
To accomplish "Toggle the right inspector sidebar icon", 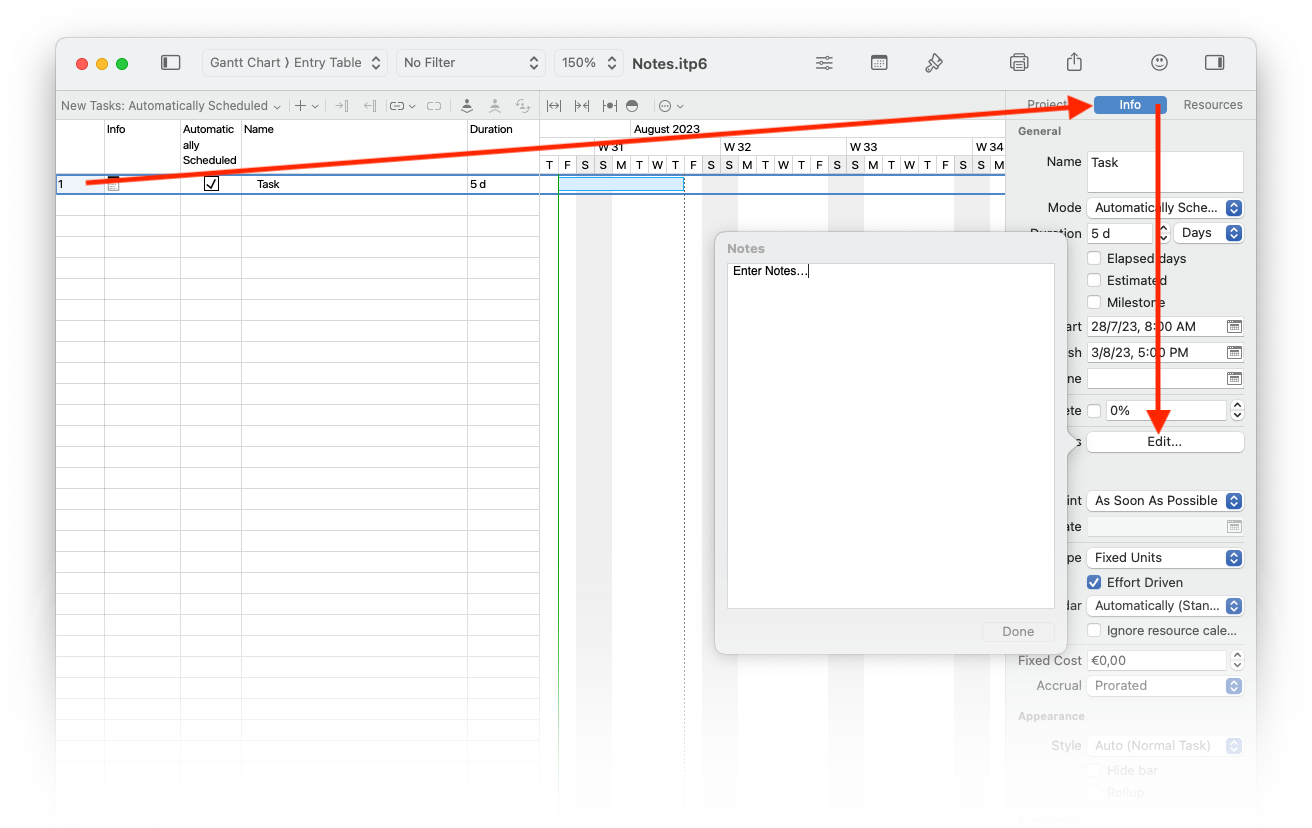I will [1215, 63].
